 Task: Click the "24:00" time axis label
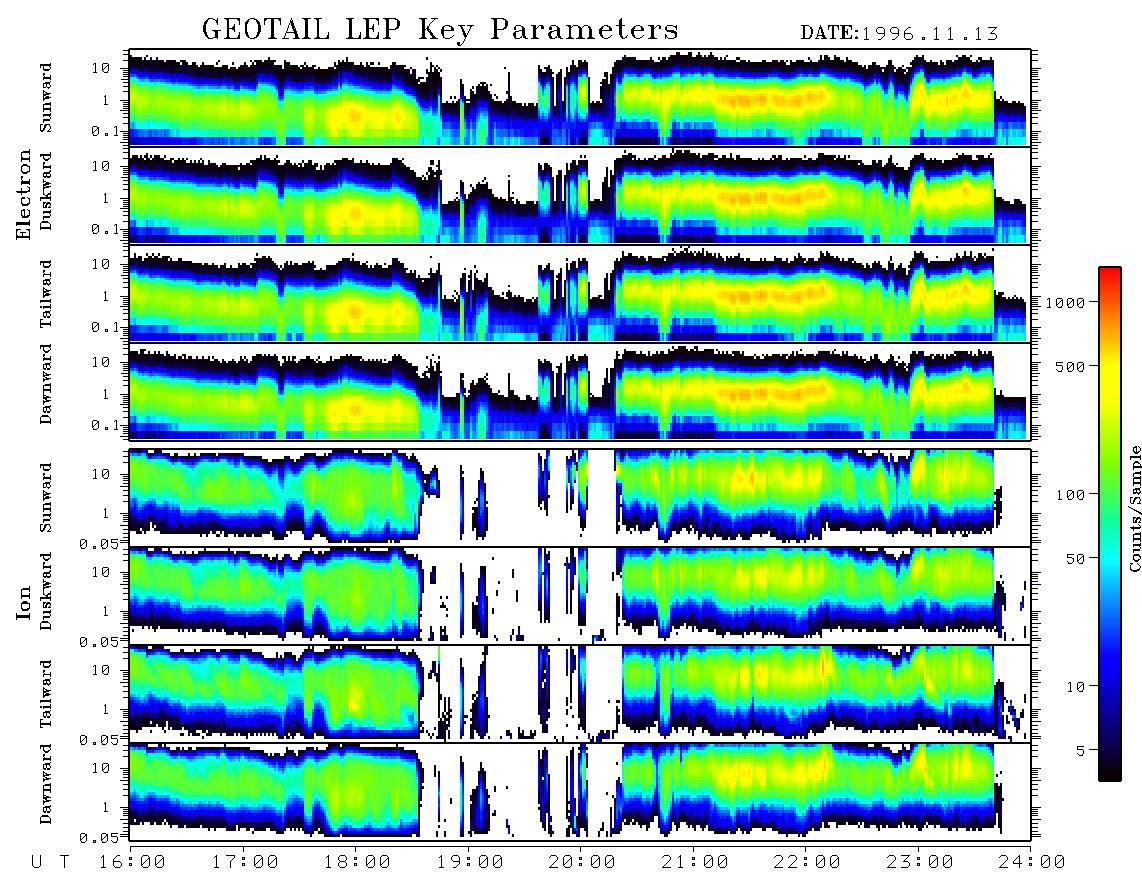tap(1032, 862)
